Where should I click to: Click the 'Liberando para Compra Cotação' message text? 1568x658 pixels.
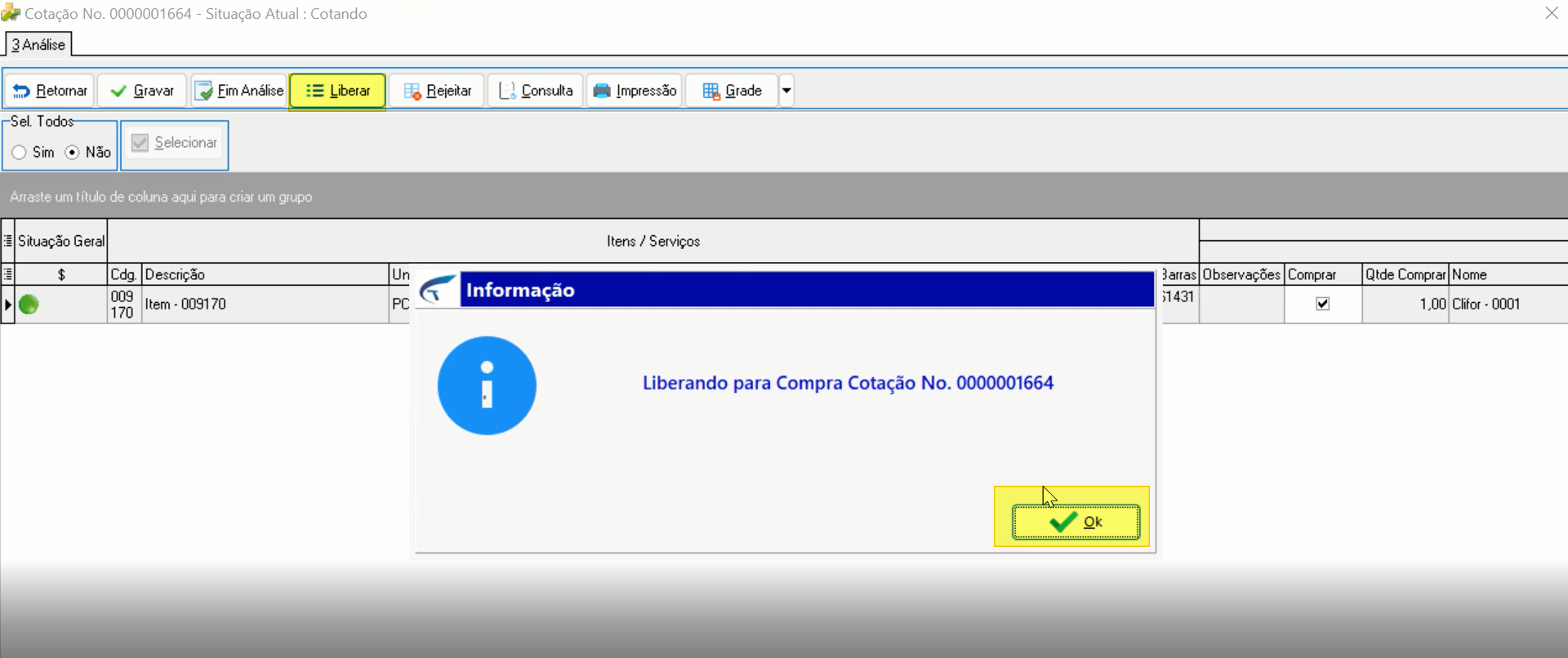[848, 383]
